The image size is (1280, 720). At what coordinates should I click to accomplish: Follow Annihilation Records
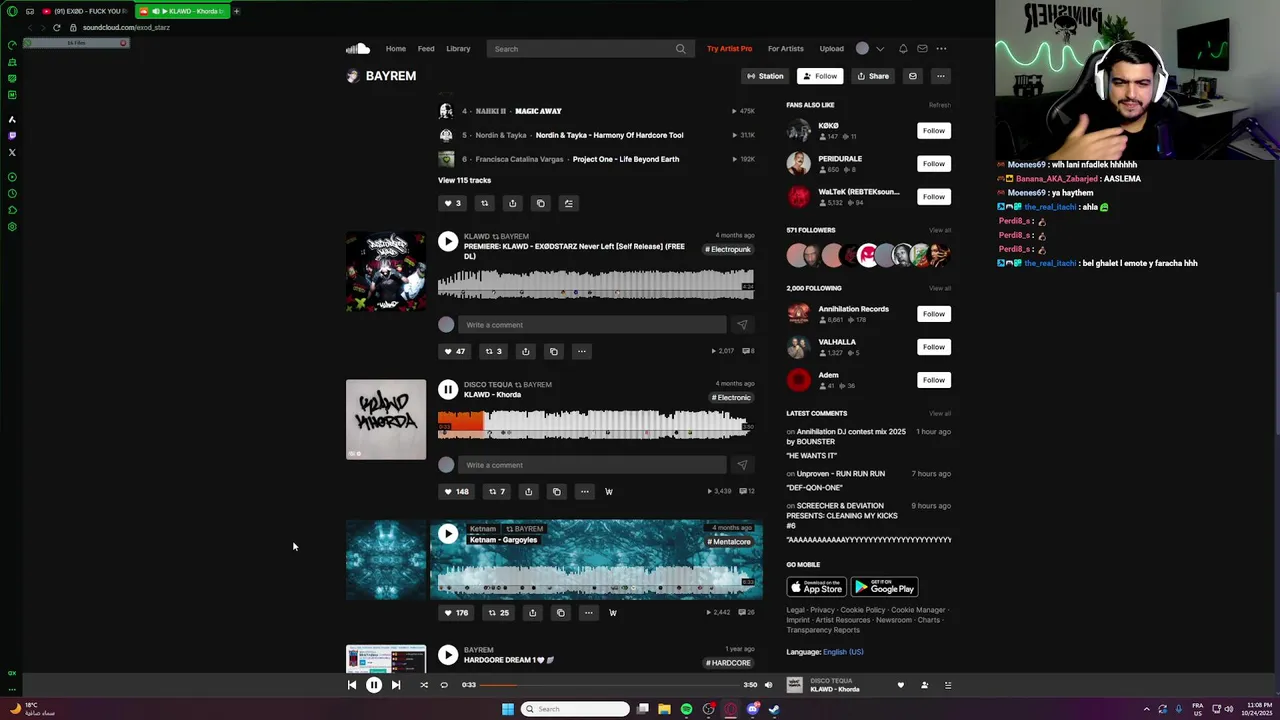click(933, 313)
